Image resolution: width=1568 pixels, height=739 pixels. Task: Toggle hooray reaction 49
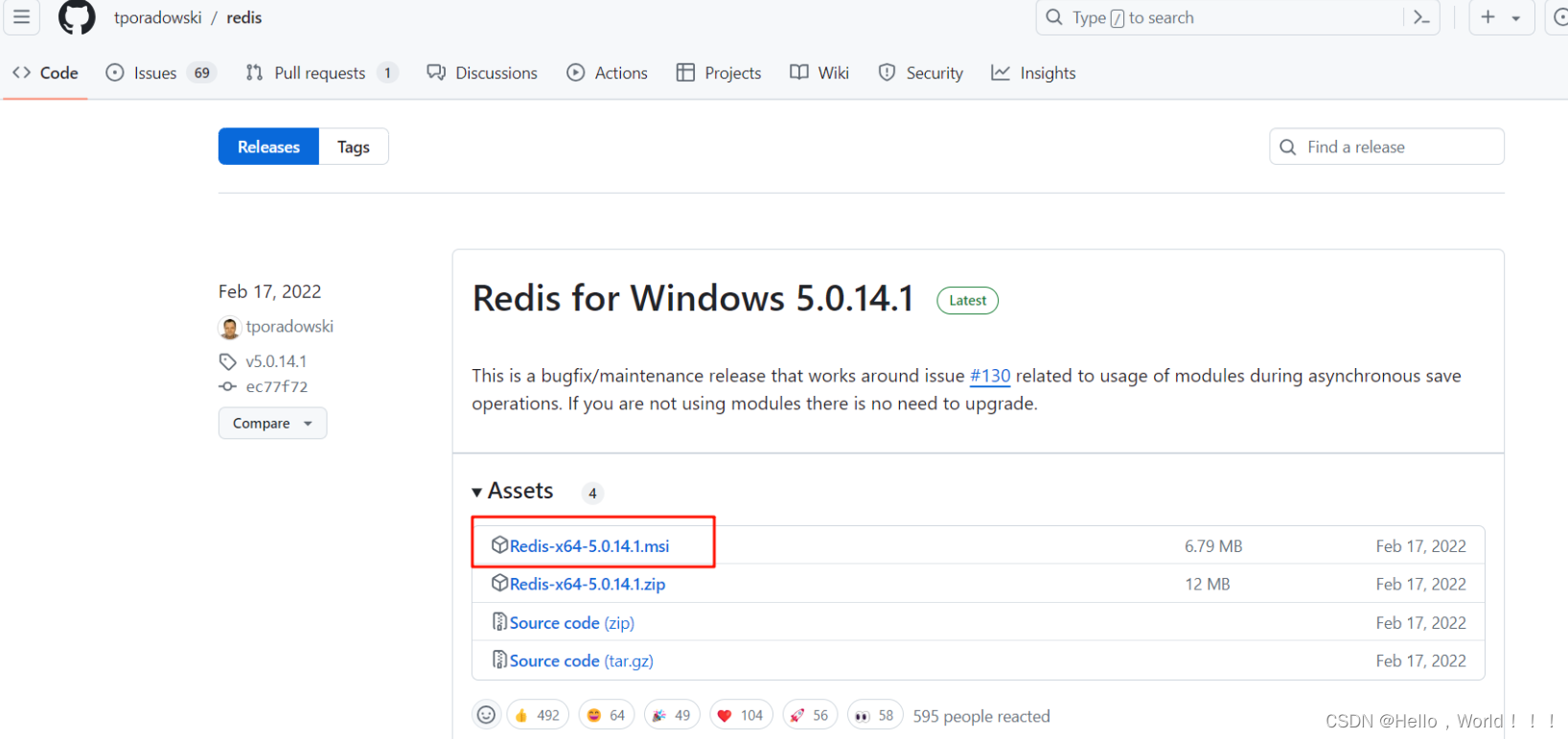672,715
